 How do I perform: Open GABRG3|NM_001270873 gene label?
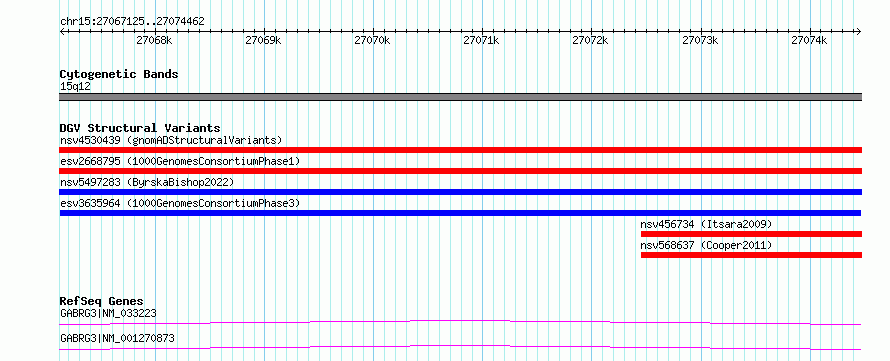point(117,339)
